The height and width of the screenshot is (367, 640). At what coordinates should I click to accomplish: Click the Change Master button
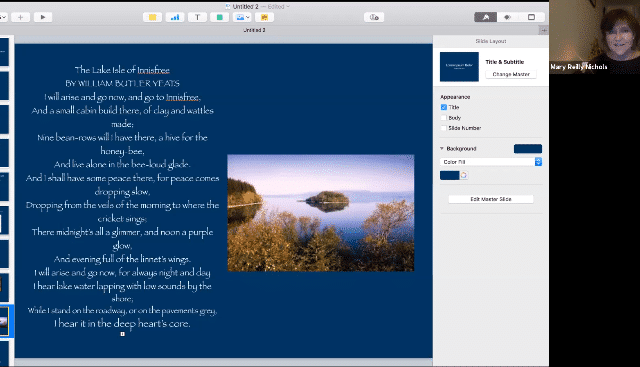point(511,74)
